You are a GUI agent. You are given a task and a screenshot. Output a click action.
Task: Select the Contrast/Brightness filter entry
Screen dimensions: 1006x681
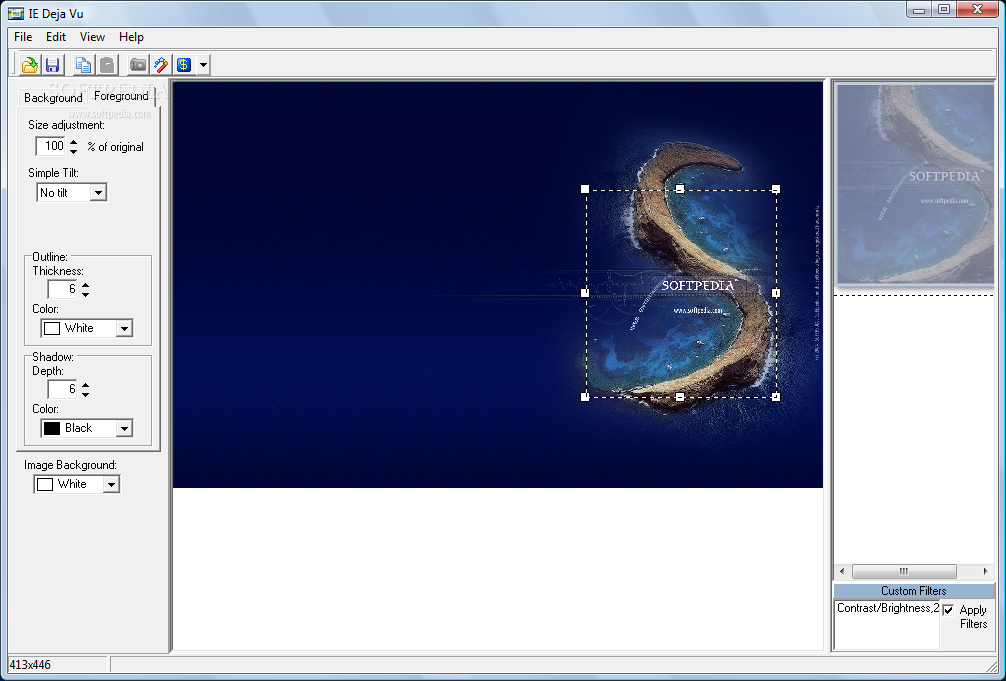click(888, 608)
